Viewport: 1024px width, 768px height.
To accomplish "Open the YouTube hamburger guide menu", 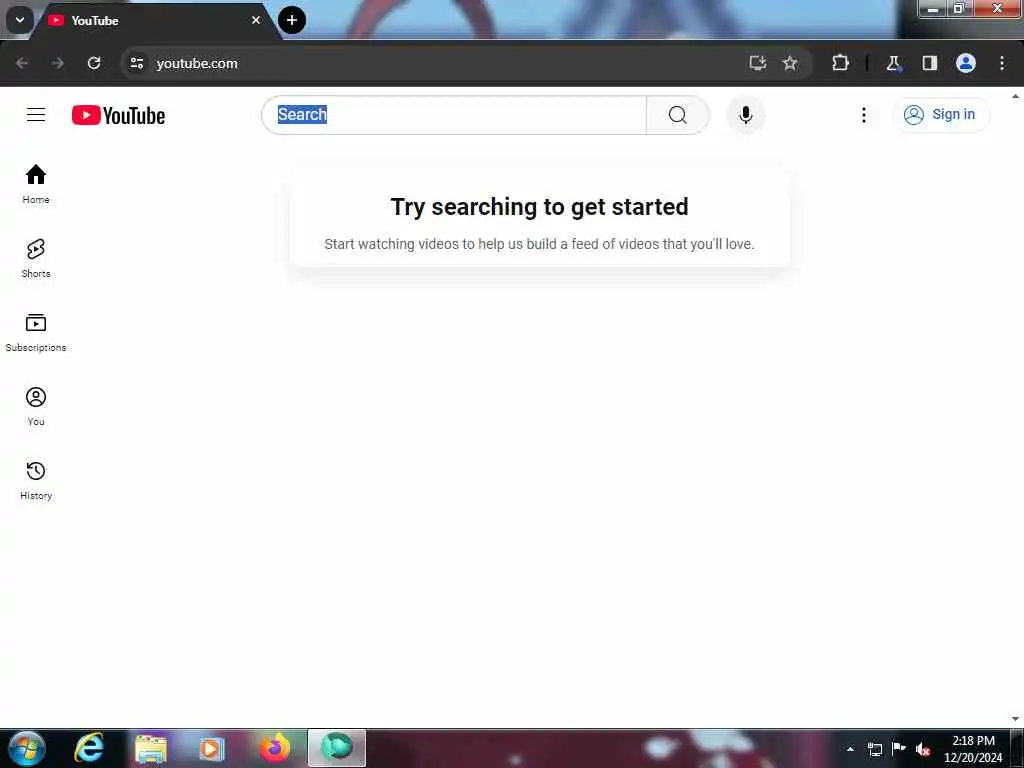I will click(36, 115).
